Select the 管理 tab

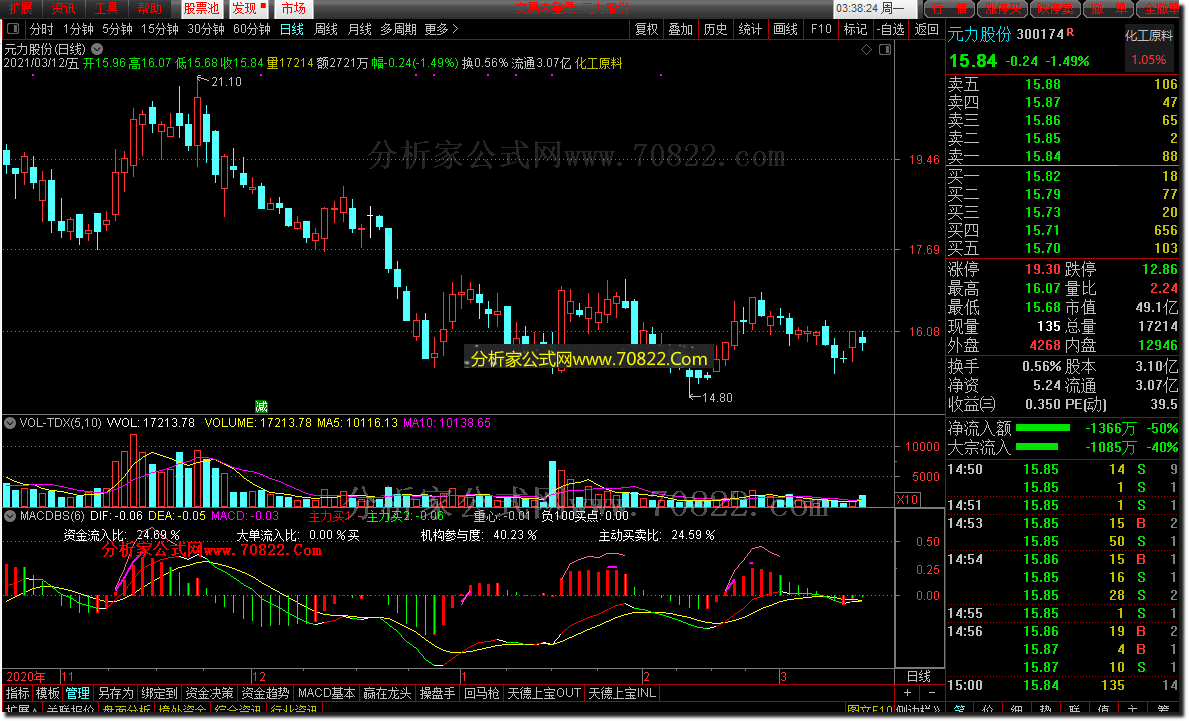77,693
